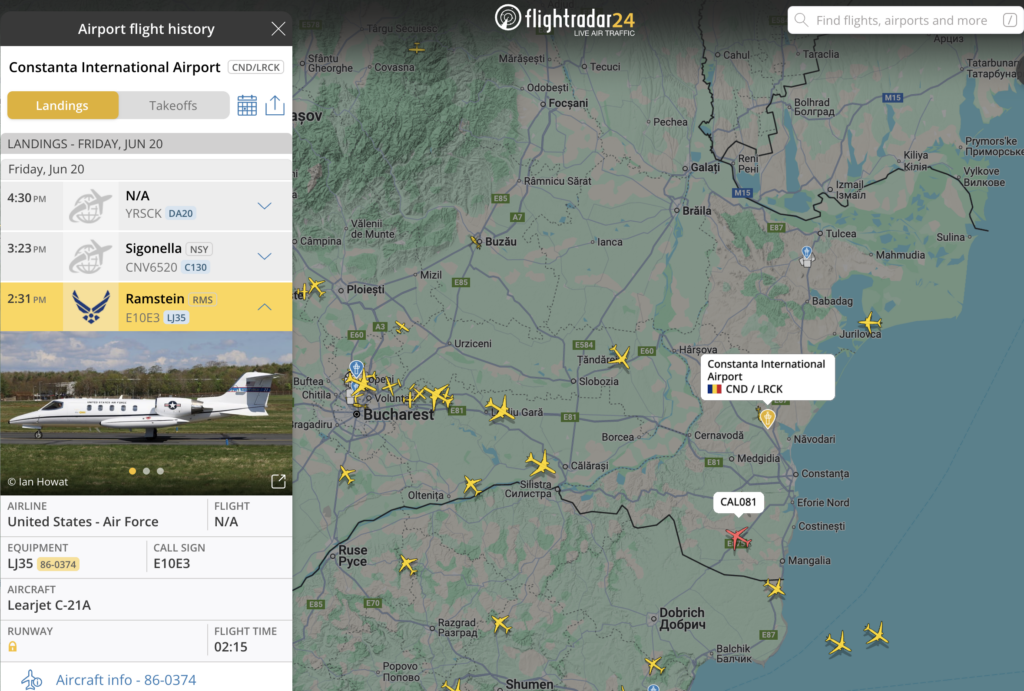Click the aircraft near Razgrad

(501, 624)
